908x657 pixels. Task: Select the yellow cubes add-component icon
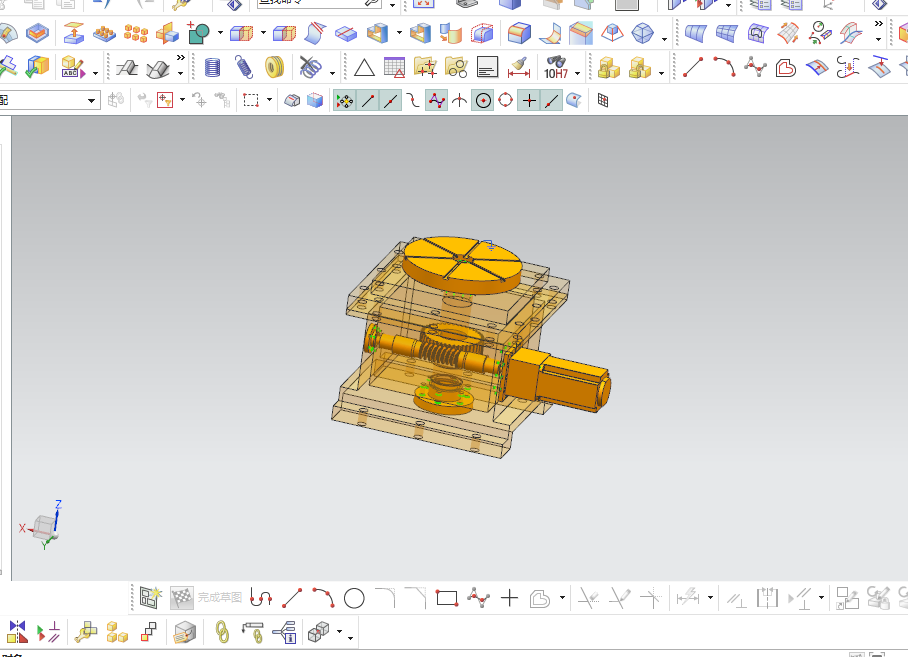[x=117, y=632]
